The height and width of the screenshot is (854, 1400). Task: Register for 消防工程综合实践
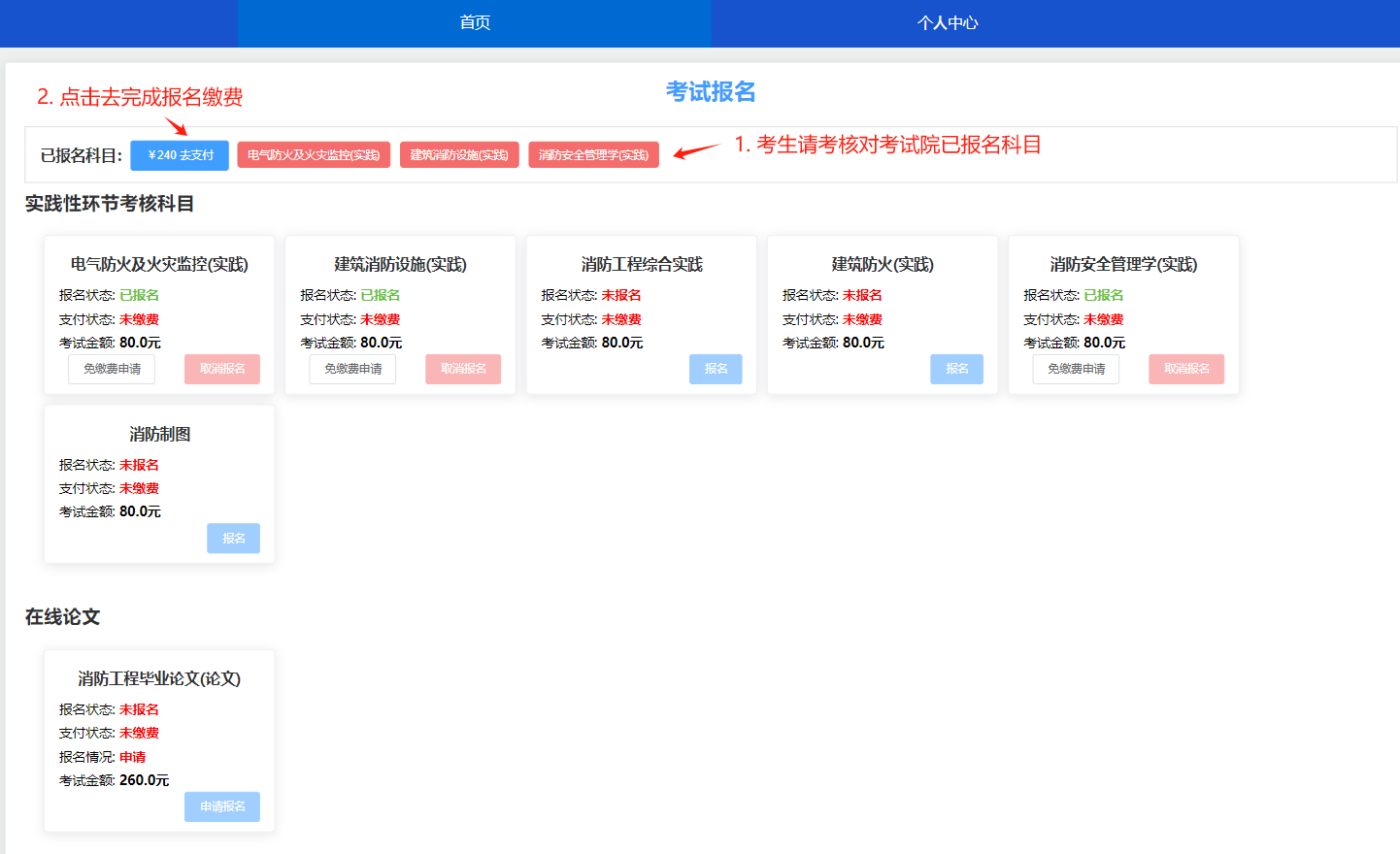tap(716, 369)
